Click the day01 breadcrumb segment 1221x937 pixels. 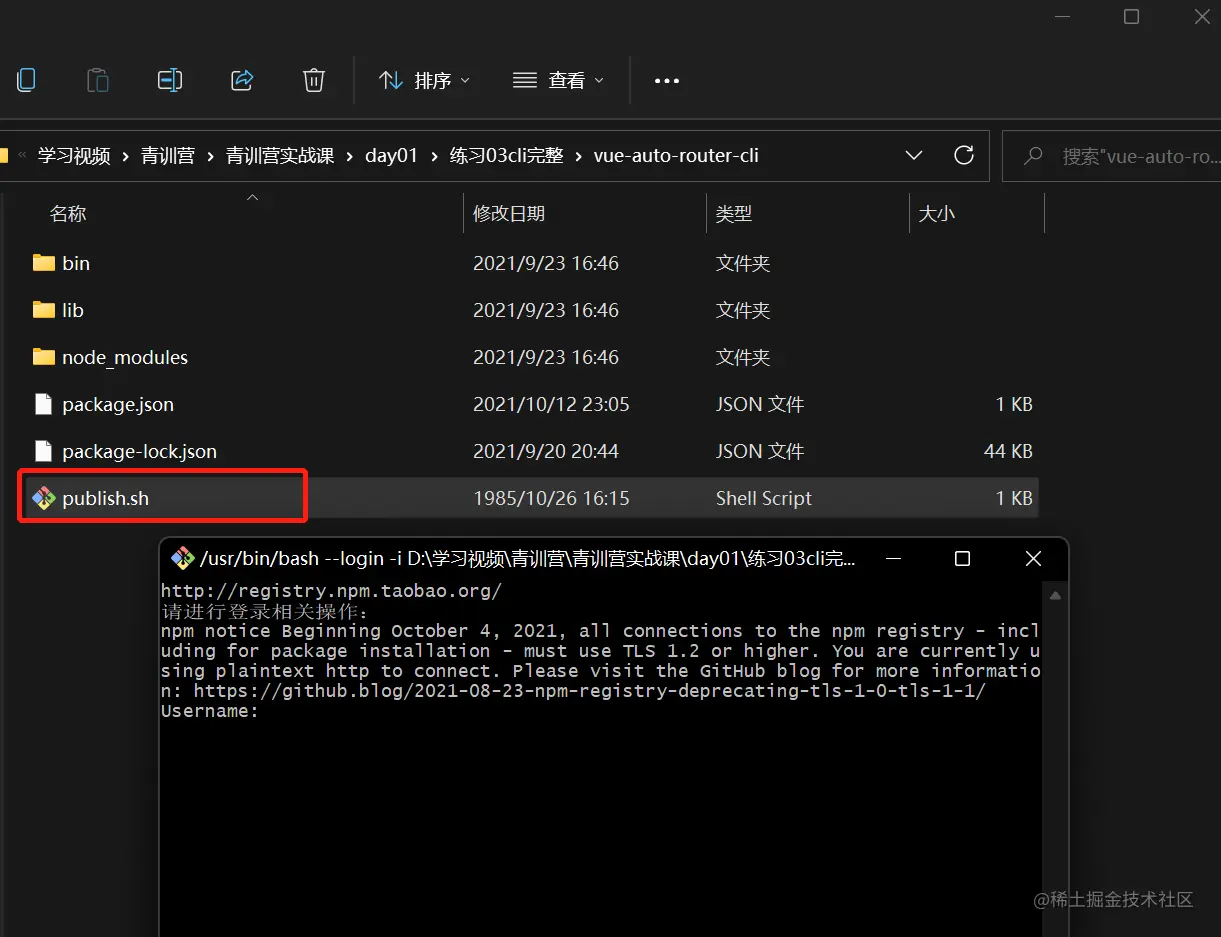[391, 155]
